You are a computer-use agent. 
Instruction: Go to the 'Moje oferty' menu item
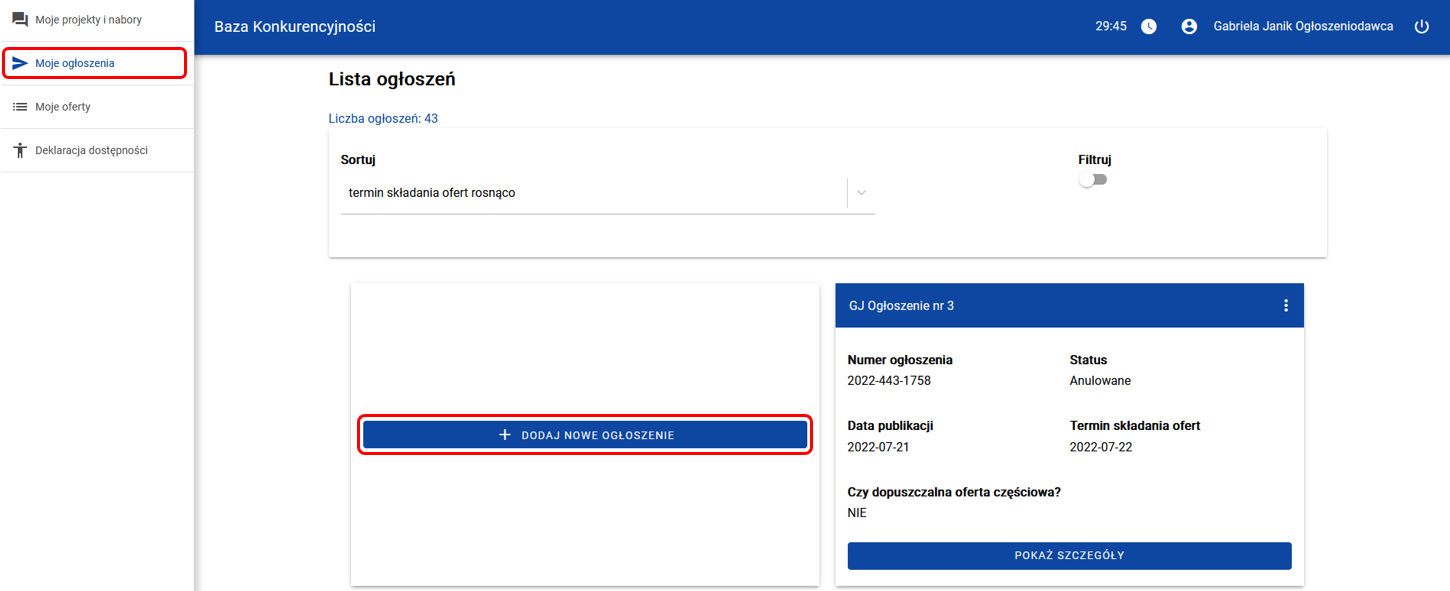tap(63, 107)
